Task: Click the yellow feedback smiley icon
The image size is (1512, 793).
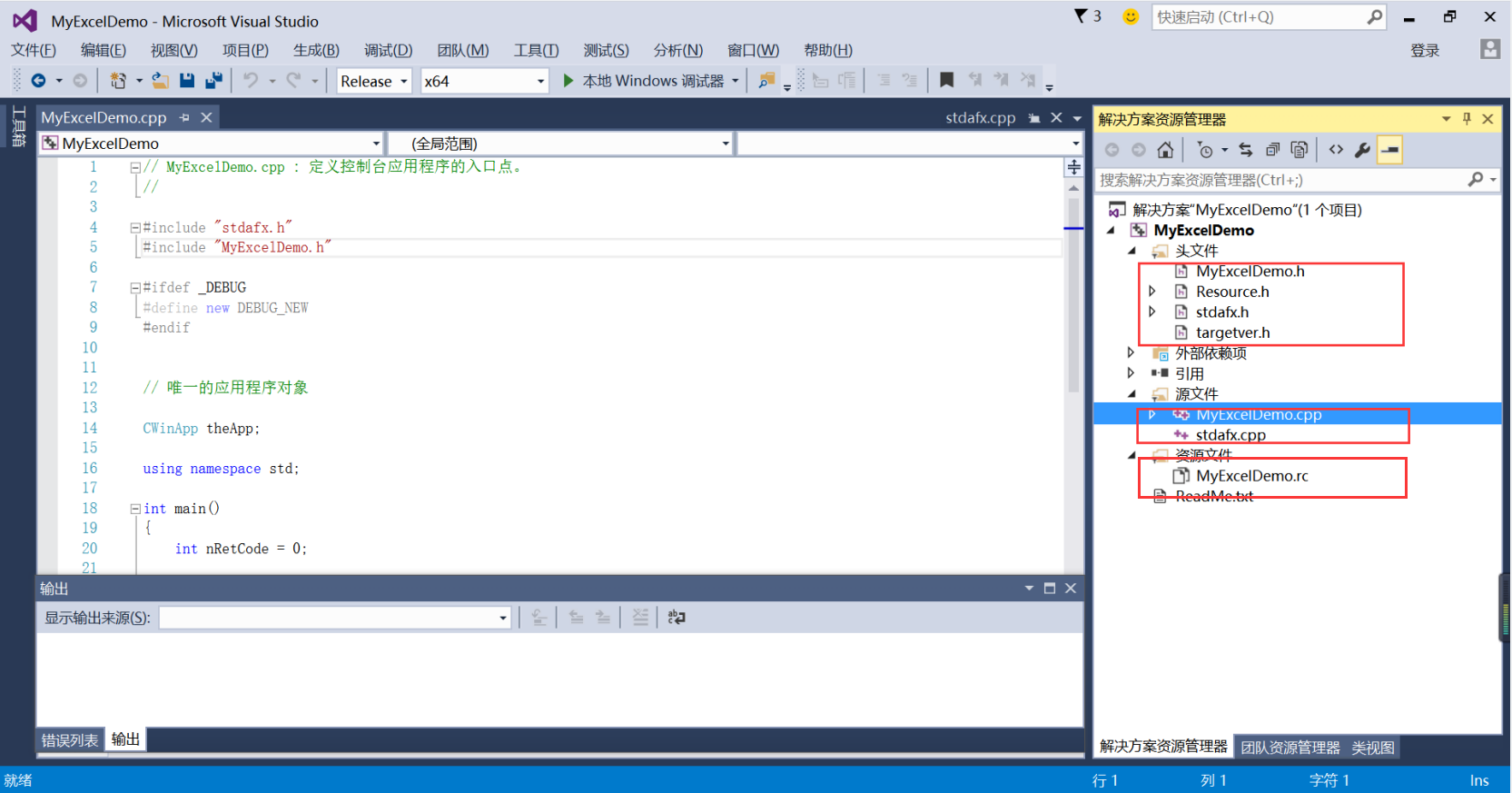Action: tap(1131, 16)
